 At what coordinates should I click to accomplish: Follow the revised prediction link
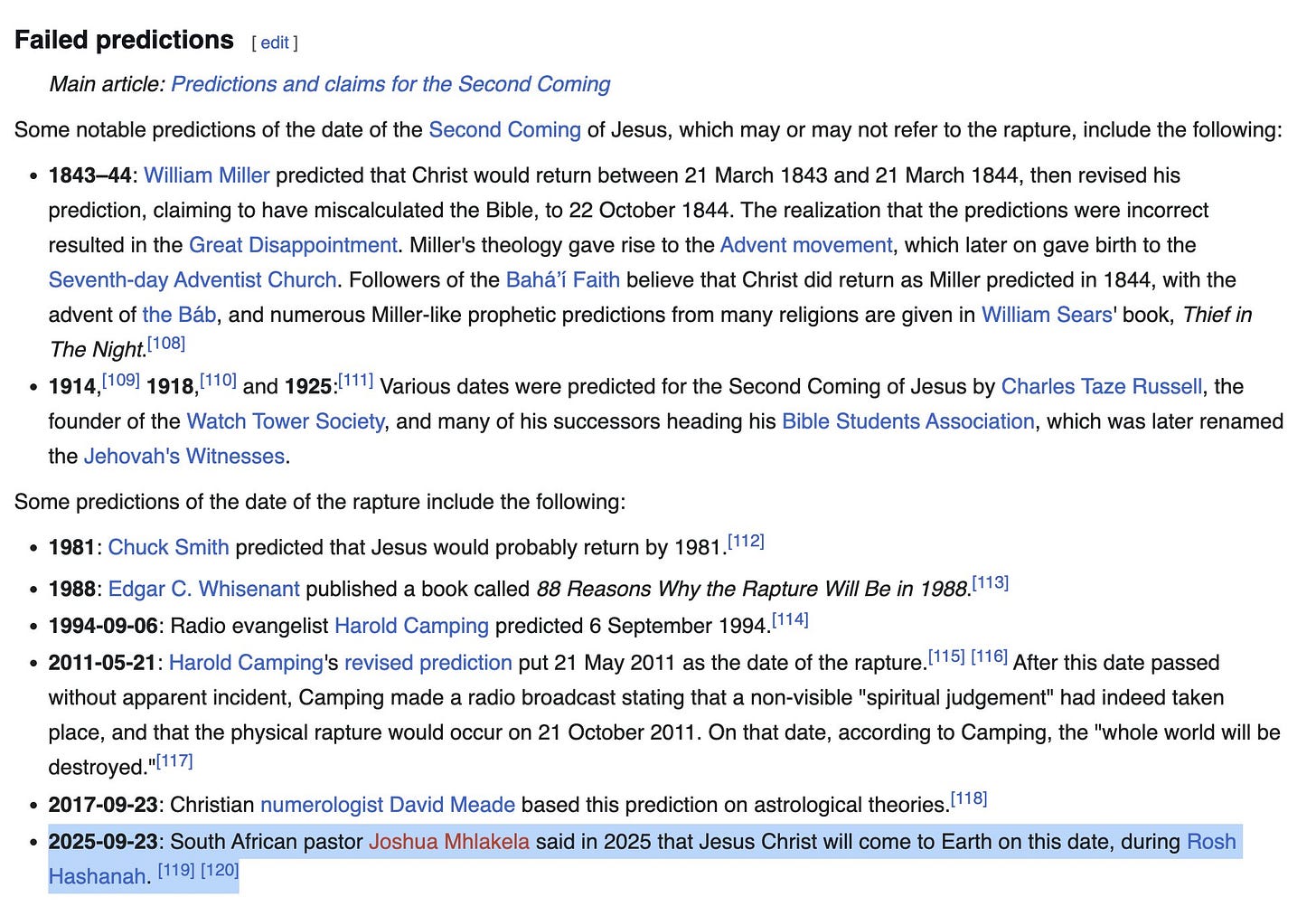tap(428, 663)
